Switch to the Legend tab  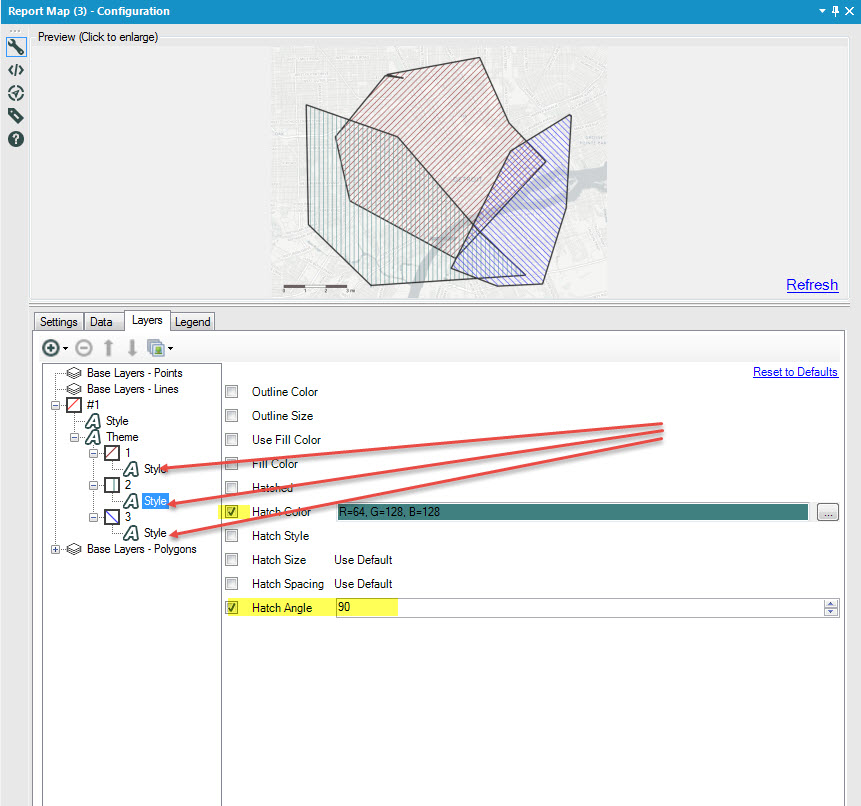(192, 321)
